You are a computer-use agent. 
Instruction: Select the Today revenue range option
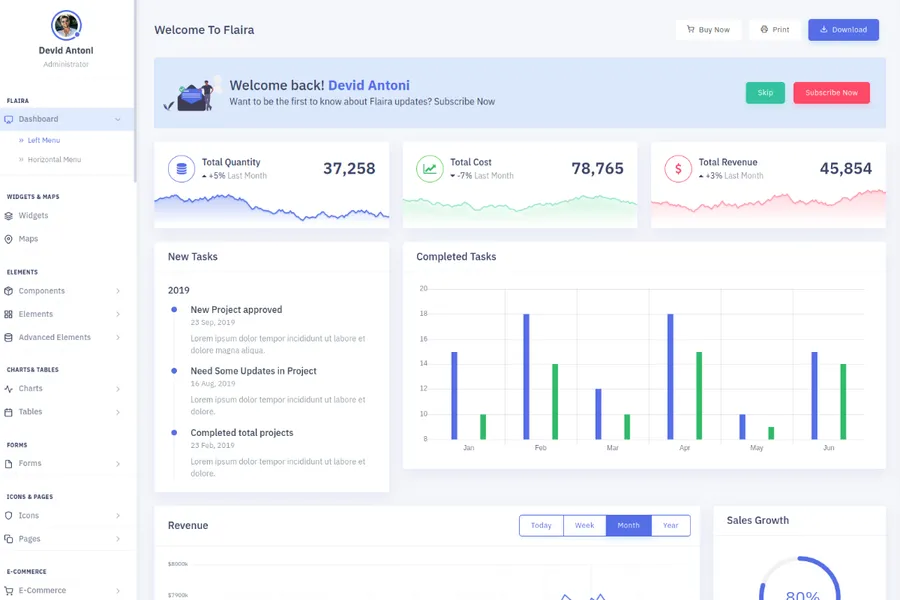tap(541, 525)
